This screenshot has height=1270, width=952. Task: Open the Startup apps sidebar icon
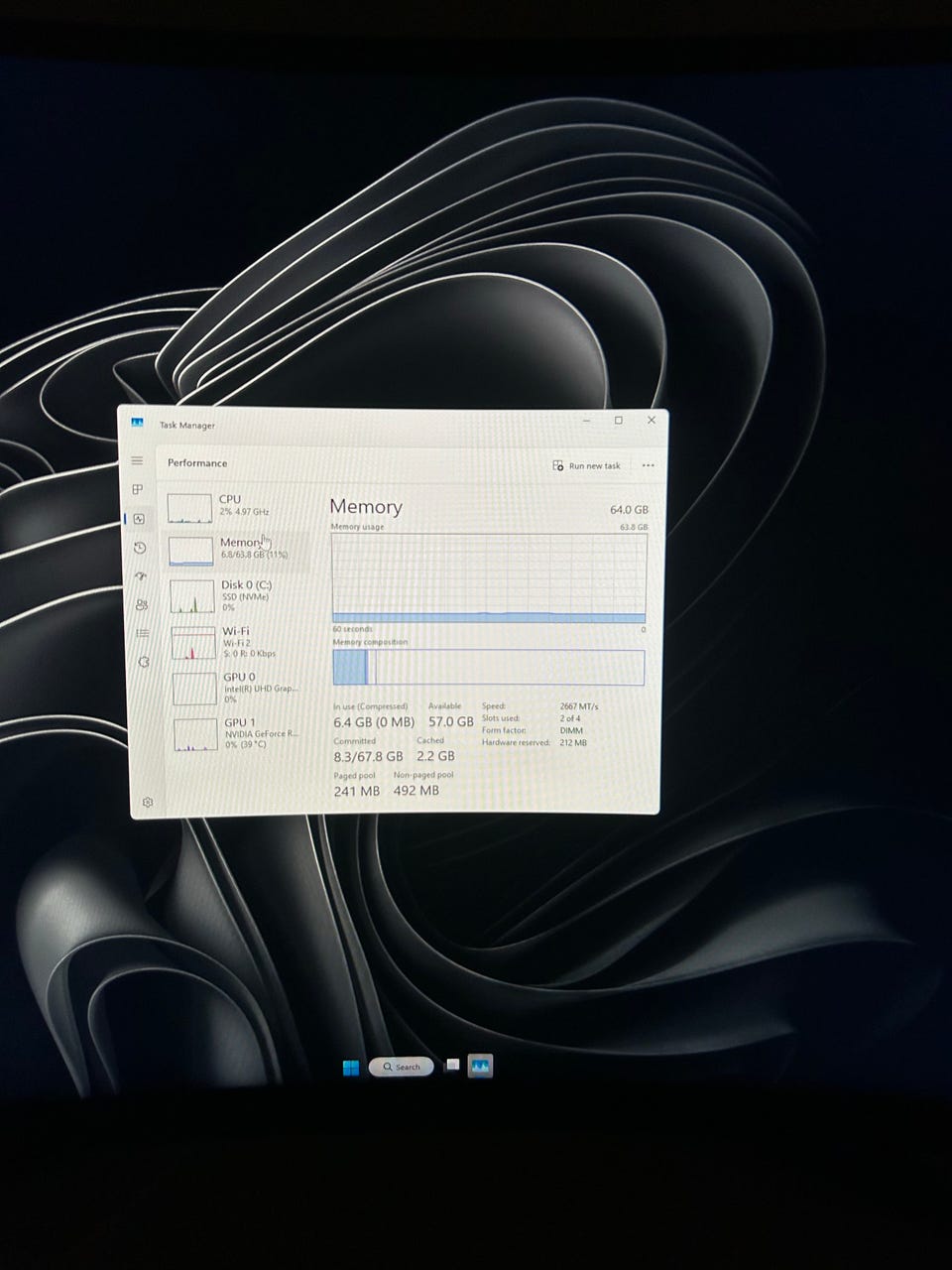pyautogui.click(x=141, y=576)
